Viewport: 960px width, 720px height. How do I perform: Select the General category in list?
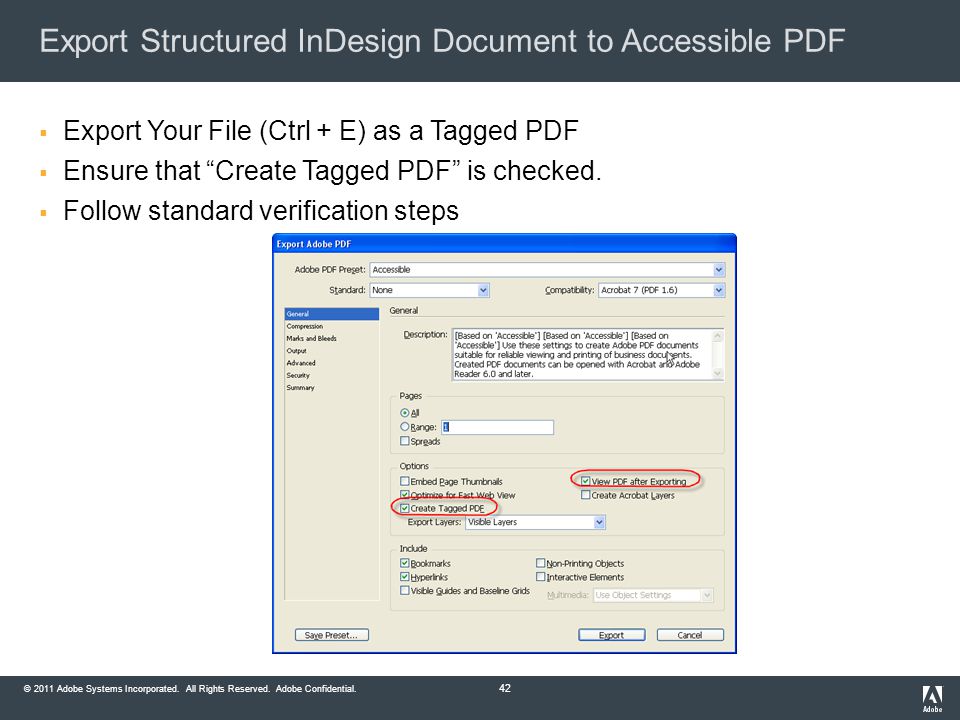coord(331,313)
